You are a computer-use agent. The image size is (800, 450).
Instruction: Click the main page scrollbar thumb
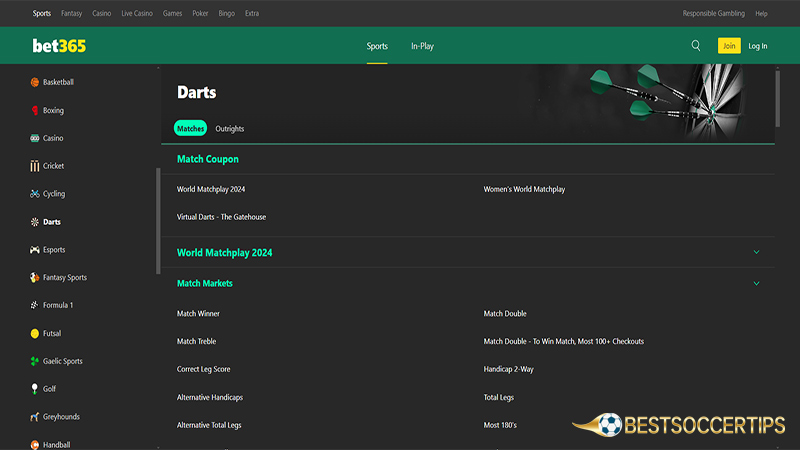click(777, 98)
